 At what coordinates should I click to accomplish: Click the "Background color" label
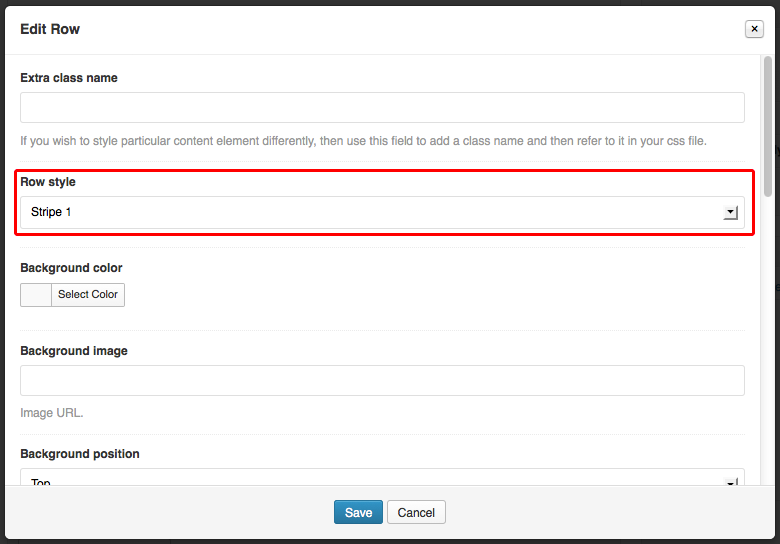(71, 268)
